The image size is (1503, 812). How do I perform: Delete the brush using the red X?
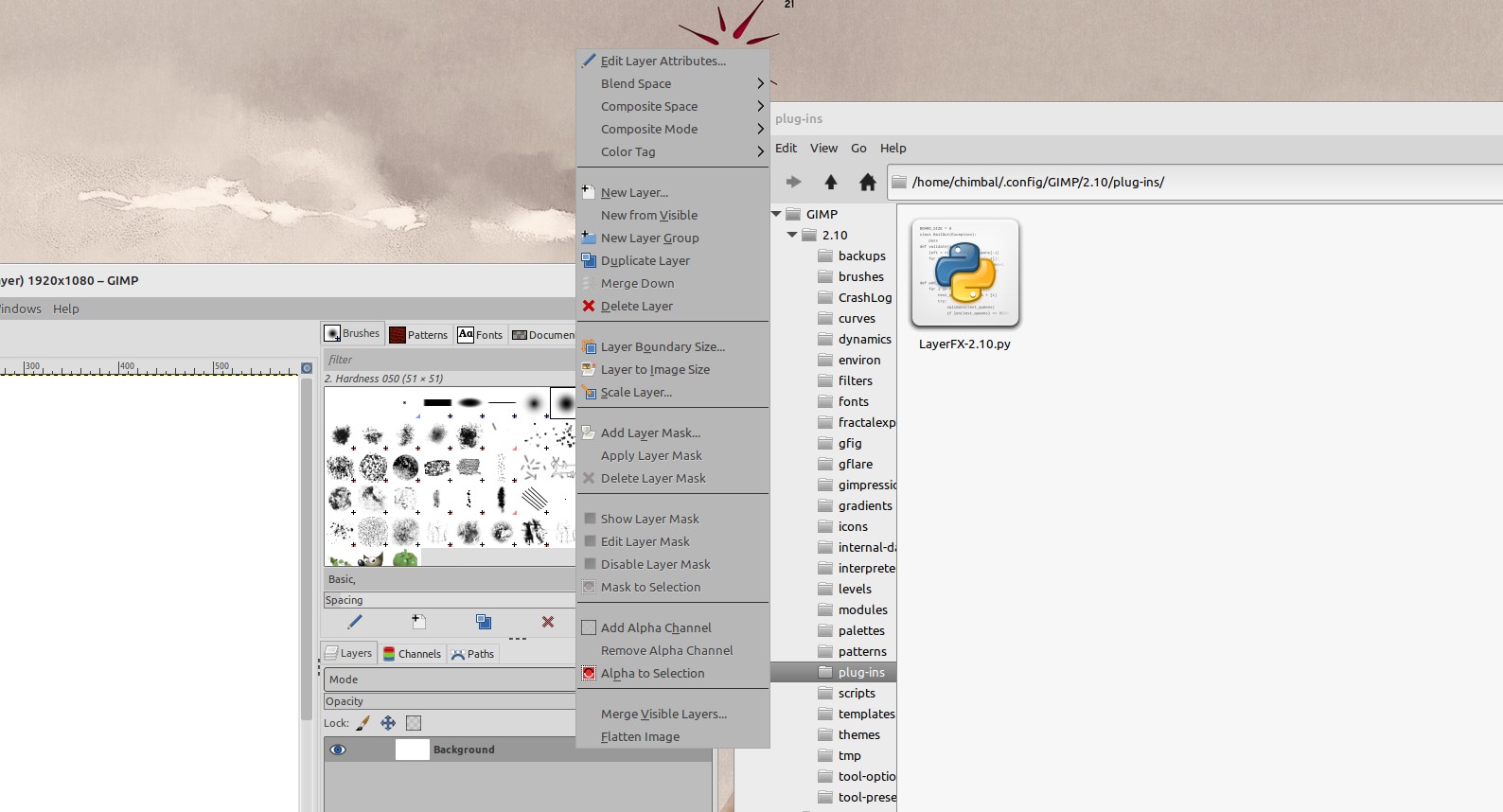pyautogui.click(x=548, y=622)
